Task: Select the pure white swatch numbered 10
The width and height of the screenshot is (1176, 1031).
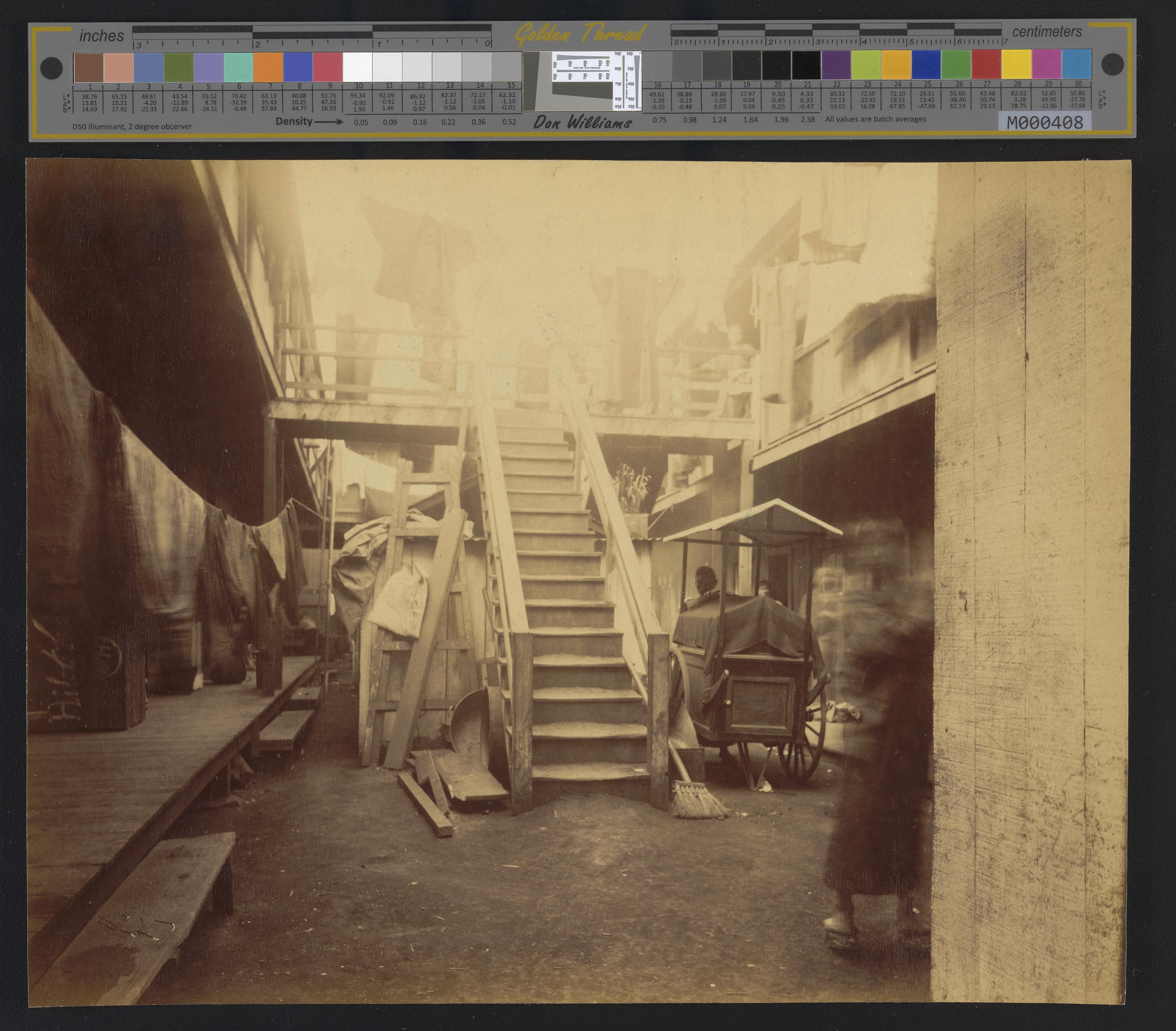Action: click(358, 67)
